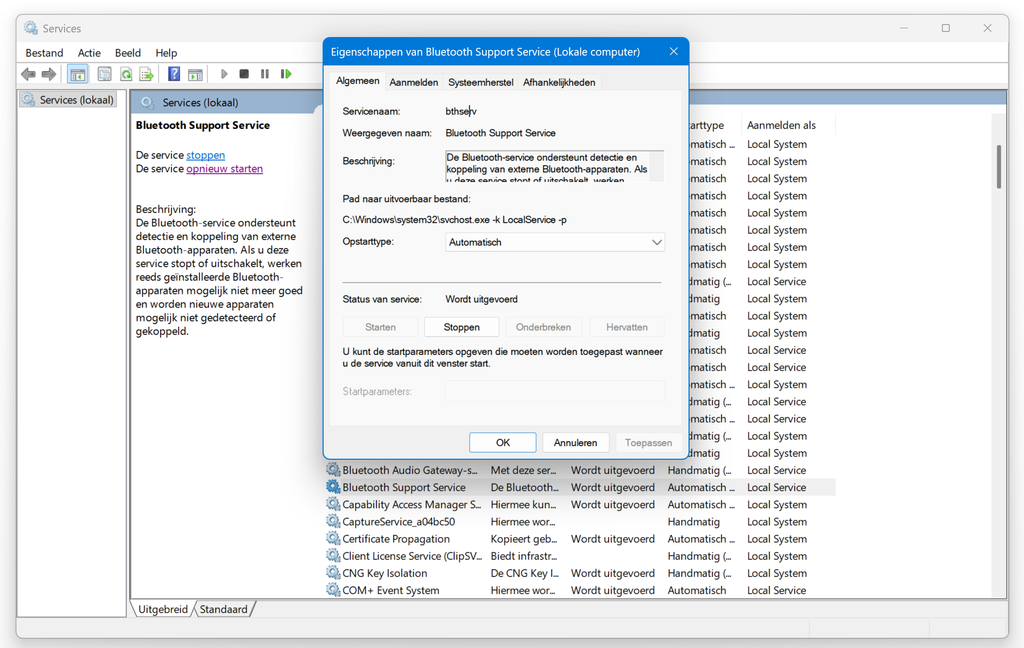This screenshot has height=648, width=1024.
Task: Open the Opstarttype dropdown showing Automatisch
Action: [554, 242]
